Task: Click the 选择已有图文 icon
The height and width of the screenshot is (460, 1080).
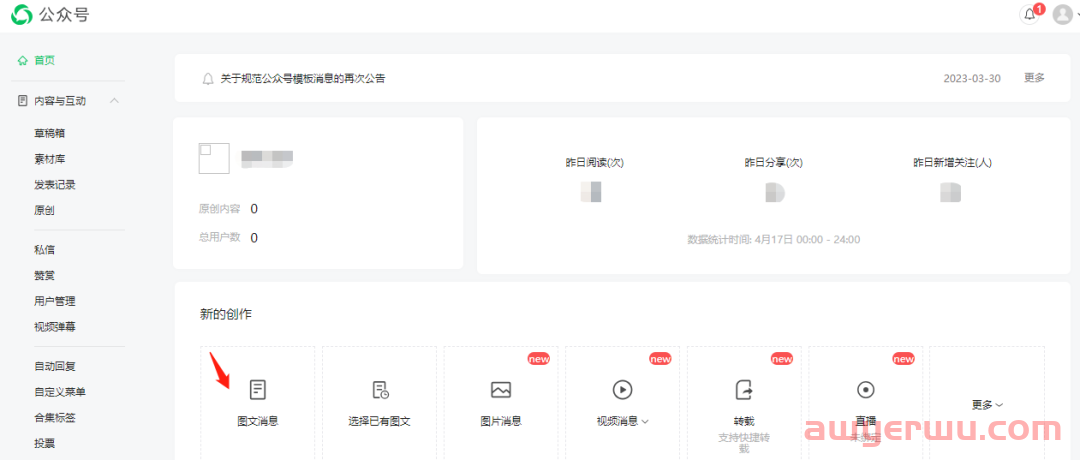Action: [x=380, y=390]
